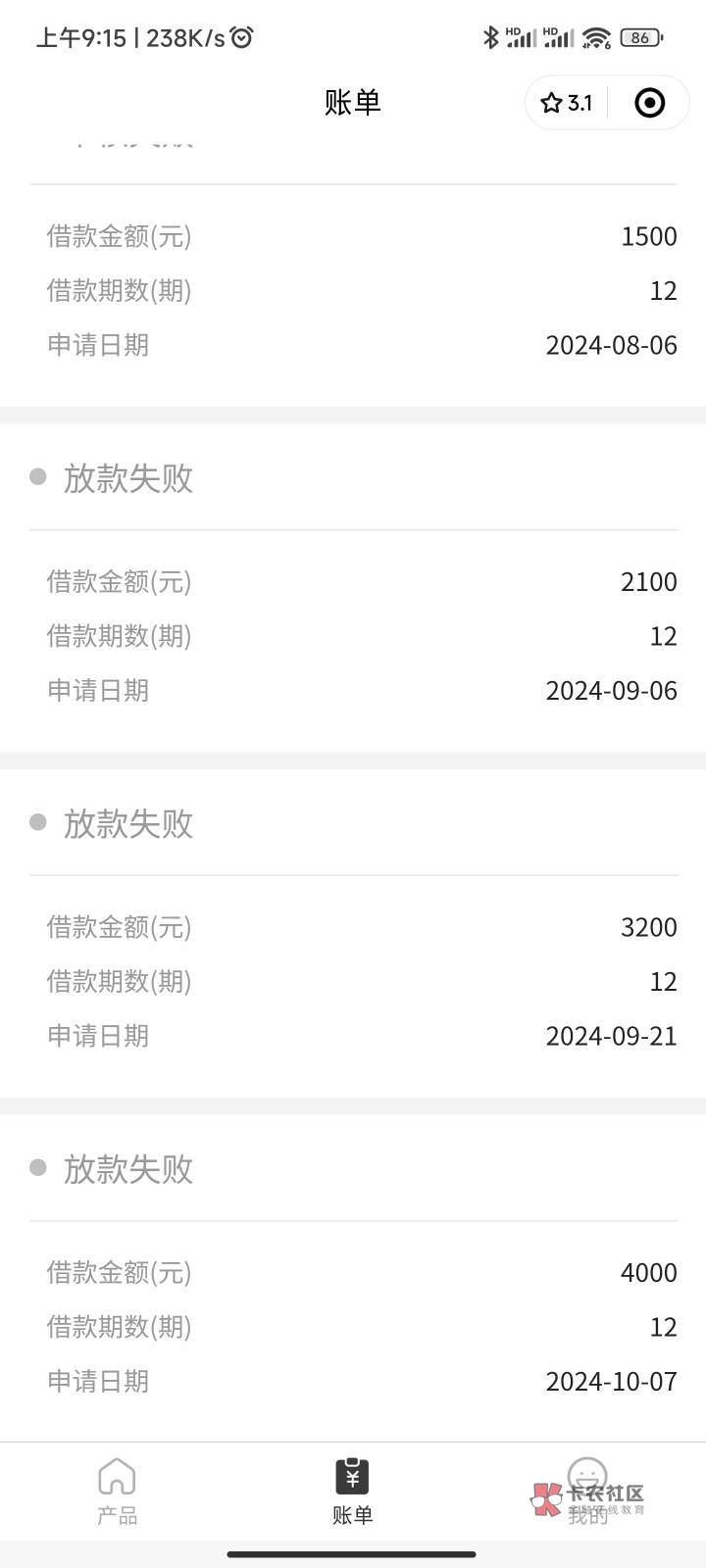
Task: Select the 账单 bill icon
Action: tap(352, 1476)
